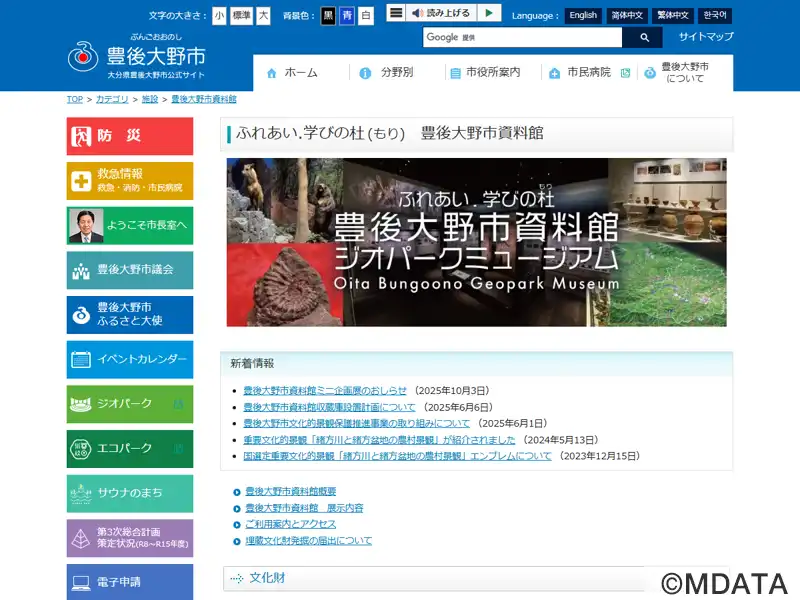
Task: Open the ジオパーク banner icon
Action: [81, 404]
